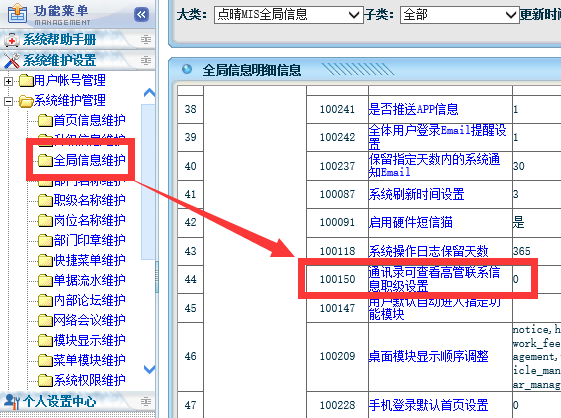Open the 通讯录可查看高管联系信息职级设置 link
This screenshot has height=418, width=561.
pyautogui.click(x=434, y=279)
